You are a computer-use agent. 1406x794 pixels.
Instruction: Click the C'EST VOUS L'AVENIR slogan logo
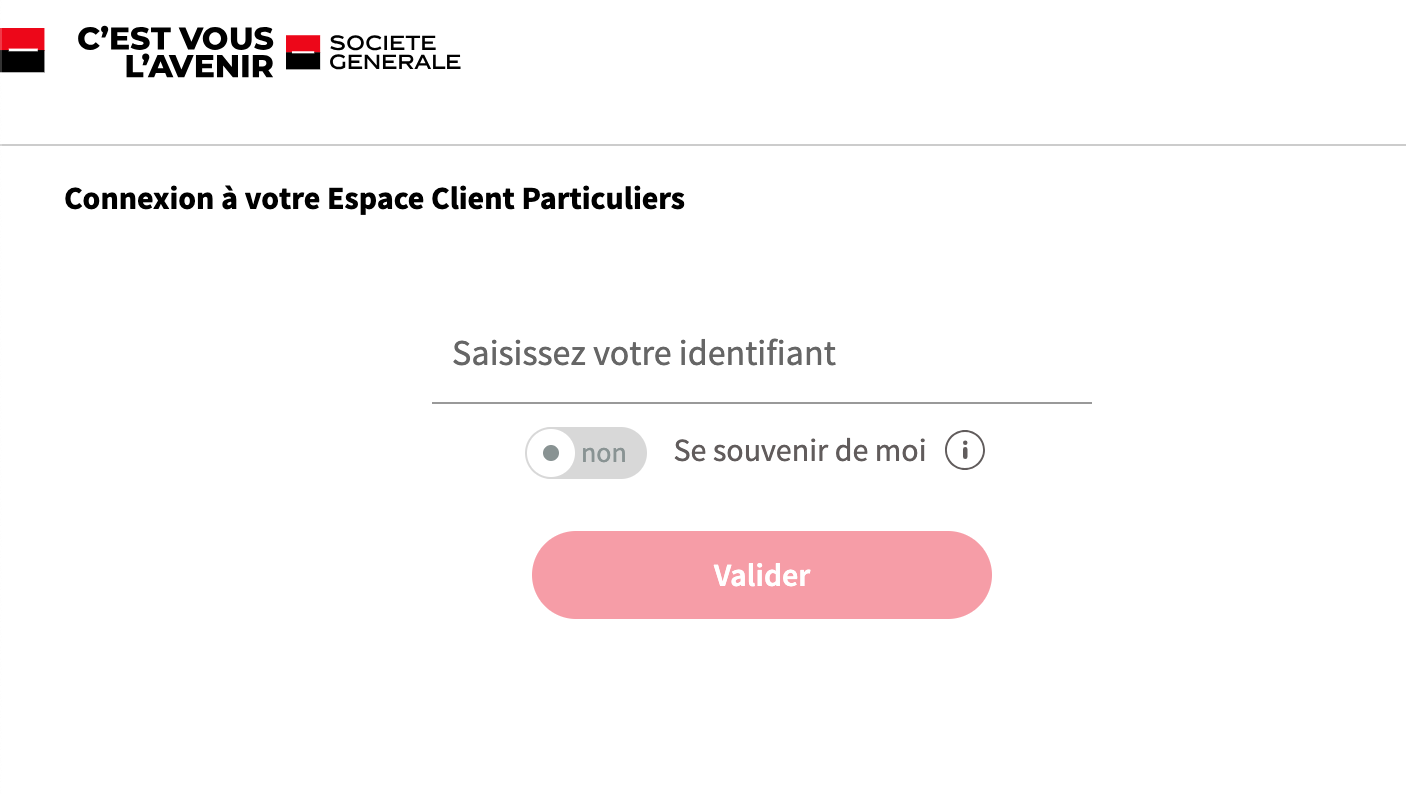click(176, 52)
